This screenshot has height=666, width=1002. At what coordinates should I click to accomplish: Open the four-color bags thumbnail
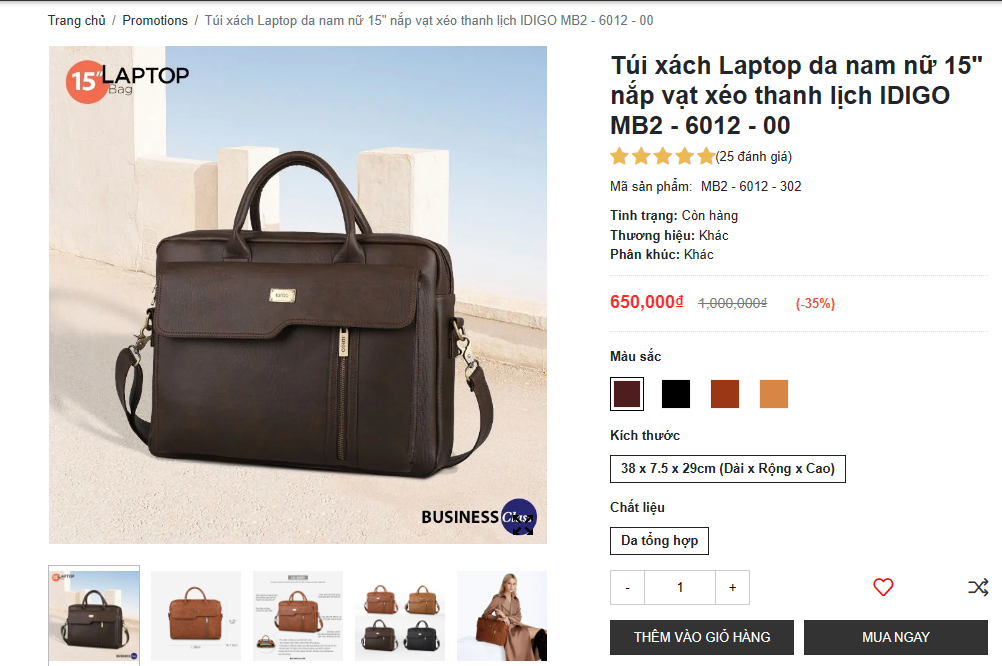coord(400,616)
